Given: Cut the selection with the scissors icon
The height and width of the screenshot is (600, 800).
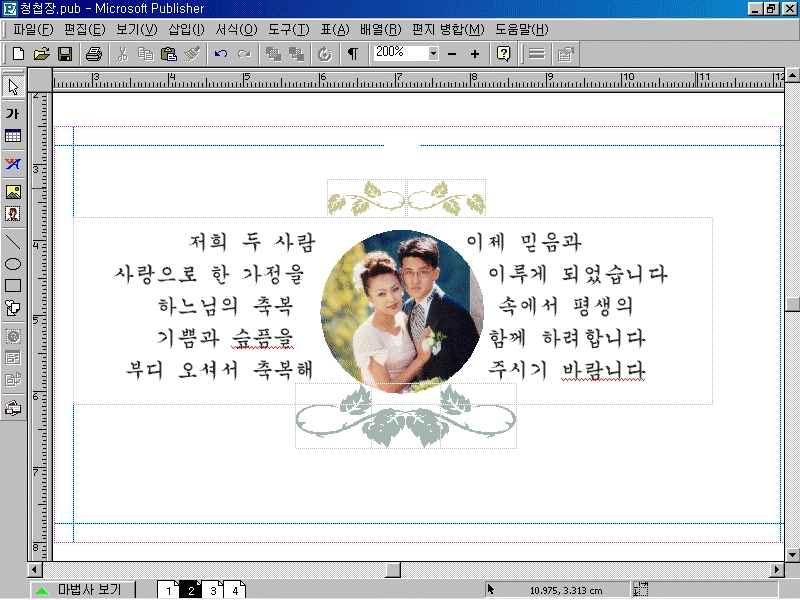Looking at the screenshot, I should pyautogui.click(x=122, y=54).
